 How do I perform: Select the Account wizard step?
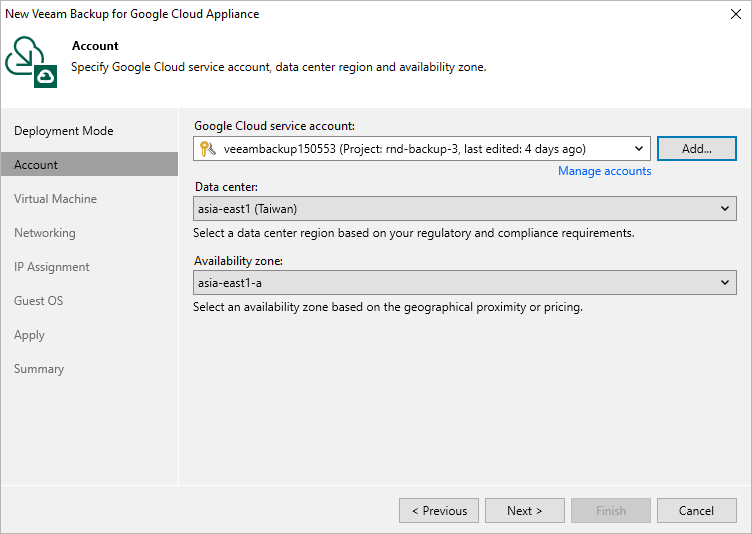coord(89,165)
